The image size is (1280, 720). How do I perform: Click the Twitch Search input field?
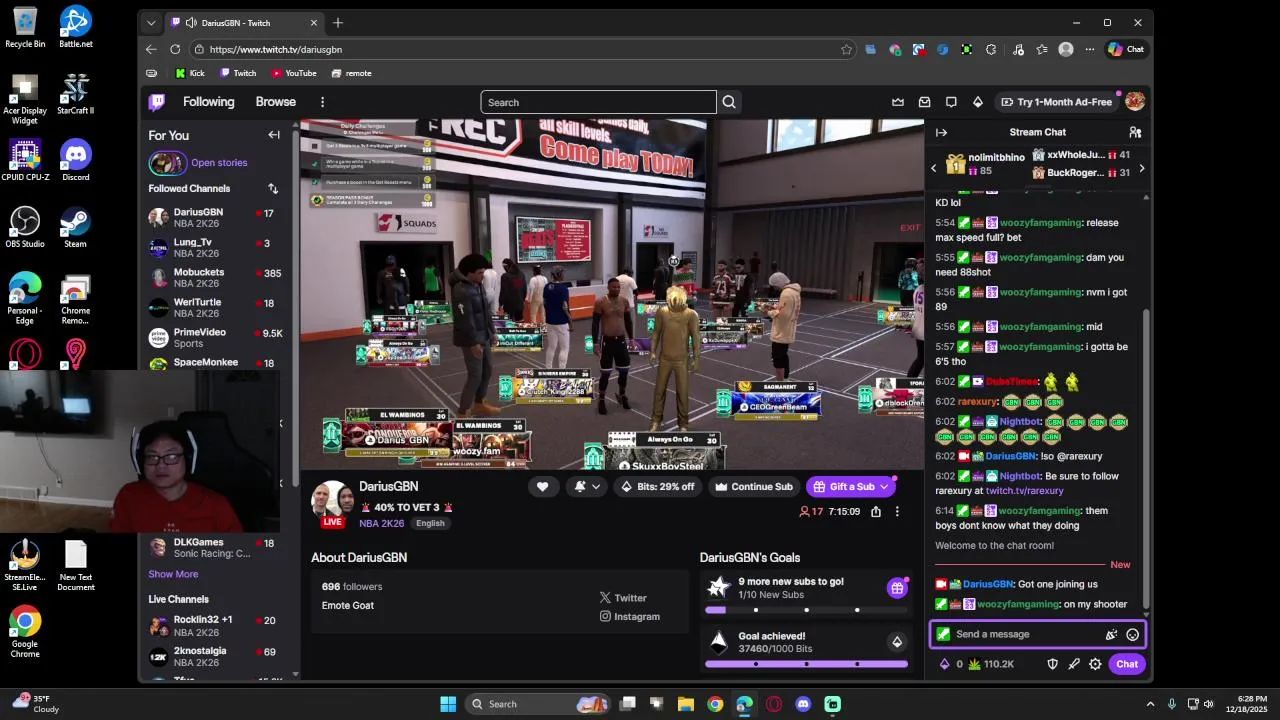[598, 102]
